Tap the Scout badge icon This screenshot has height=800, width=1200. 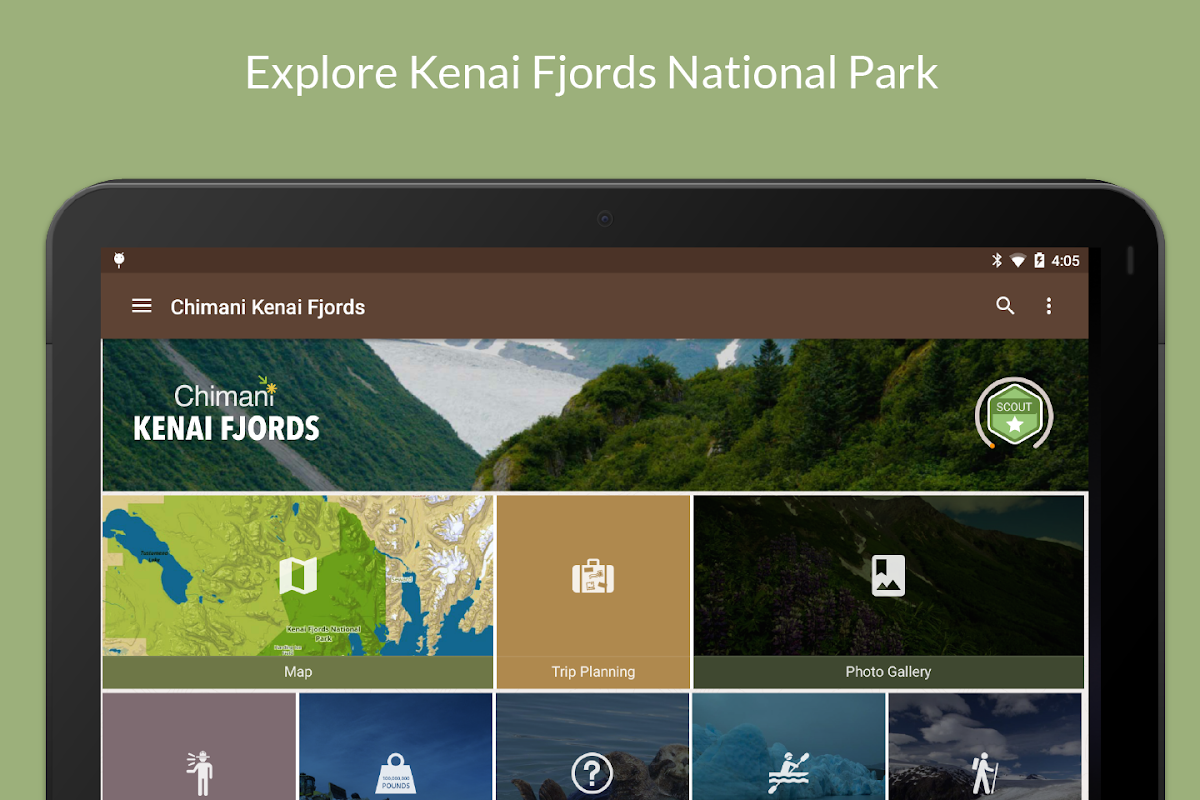(x=1014, y=414)
